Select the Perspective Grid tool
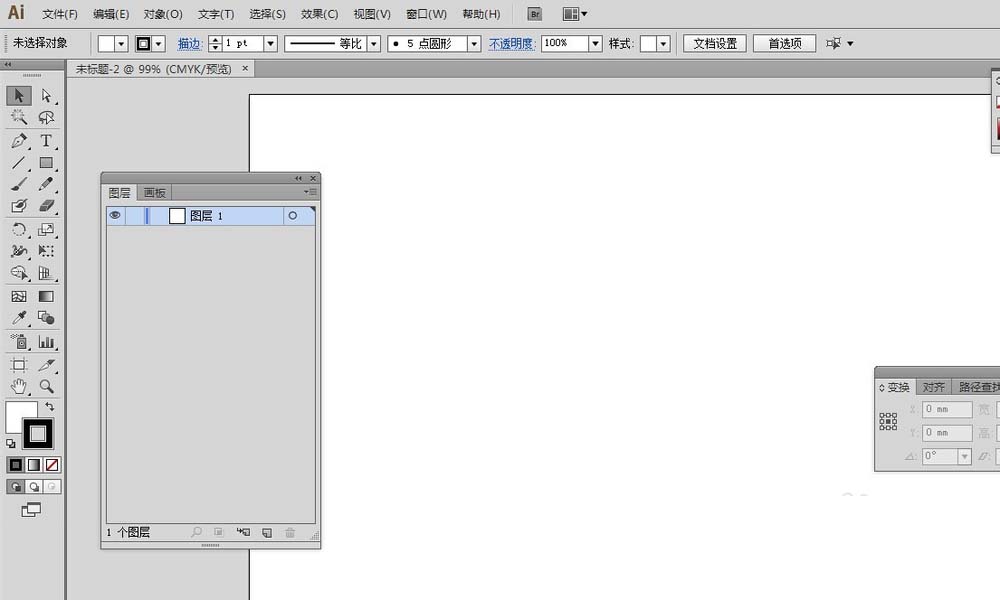 pos(46,273)
